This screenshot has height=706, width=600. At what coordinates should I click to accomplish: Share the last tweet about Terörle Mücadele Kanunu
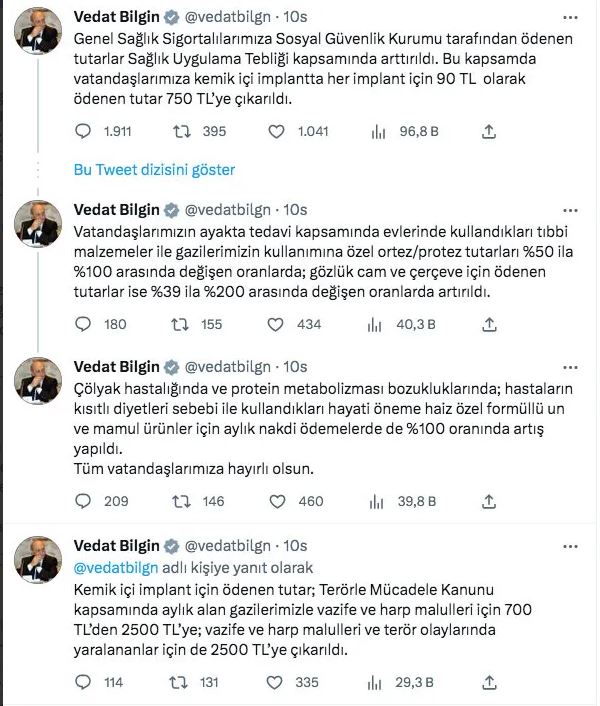point(489,681)
